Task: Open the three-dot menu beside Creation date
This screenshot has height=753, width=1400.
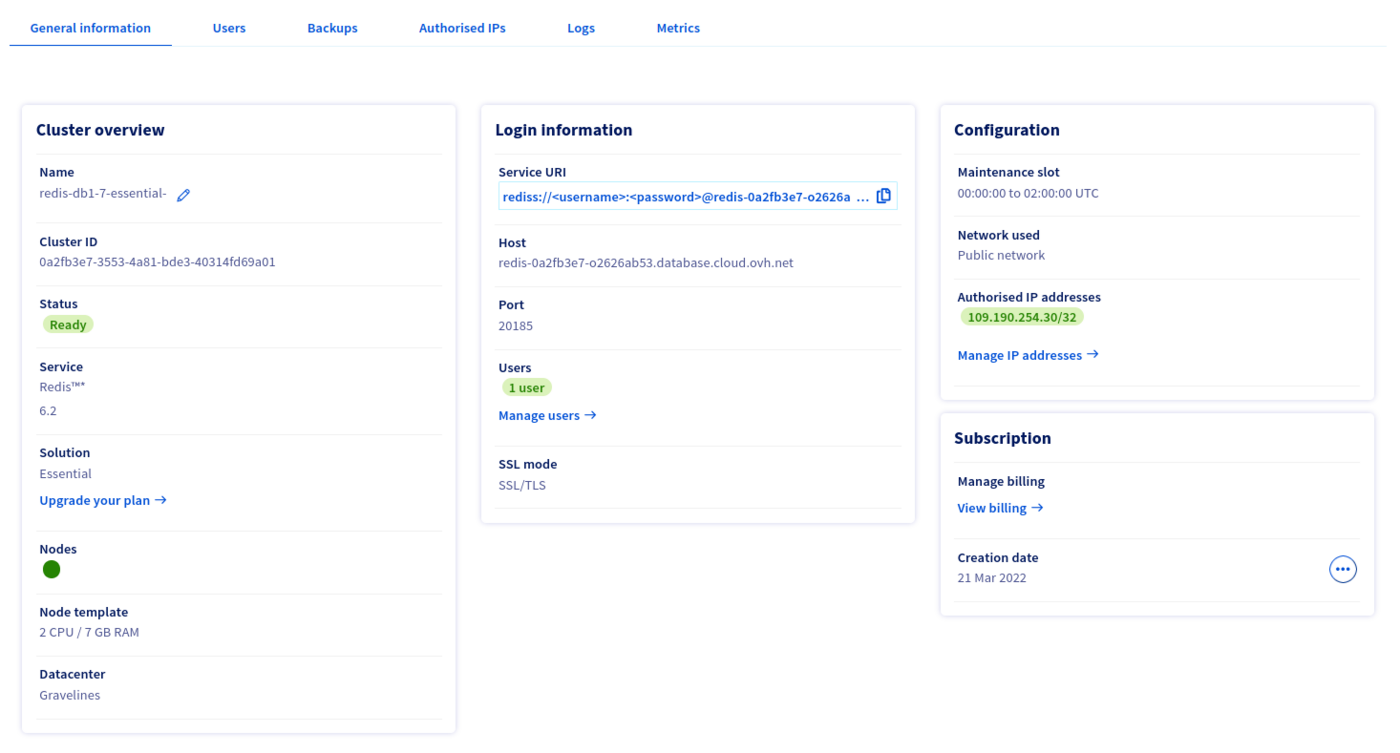Action: (1342, 569)
